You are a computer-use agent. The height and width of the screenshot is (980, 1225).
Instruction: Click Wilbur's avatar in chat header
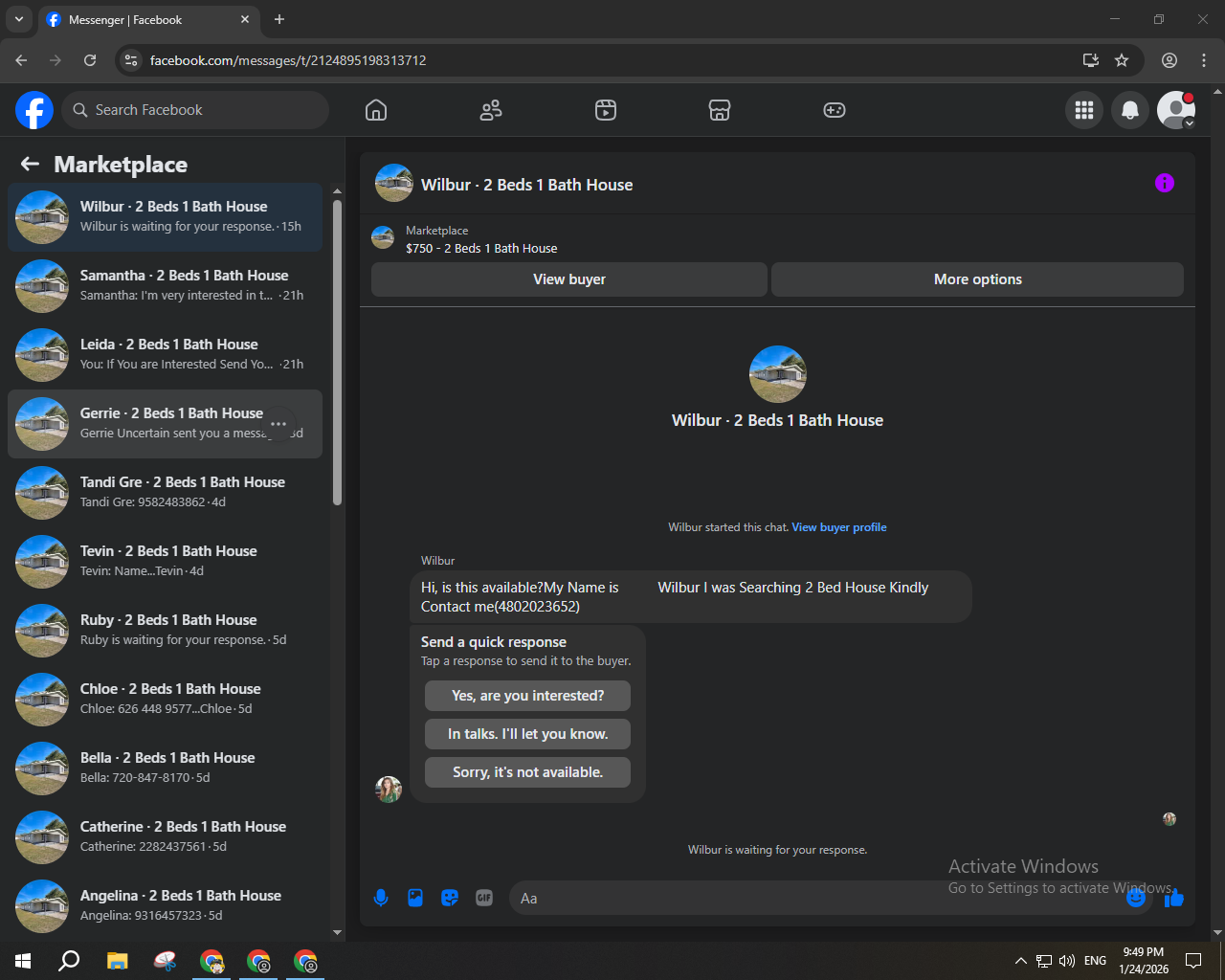394,183
